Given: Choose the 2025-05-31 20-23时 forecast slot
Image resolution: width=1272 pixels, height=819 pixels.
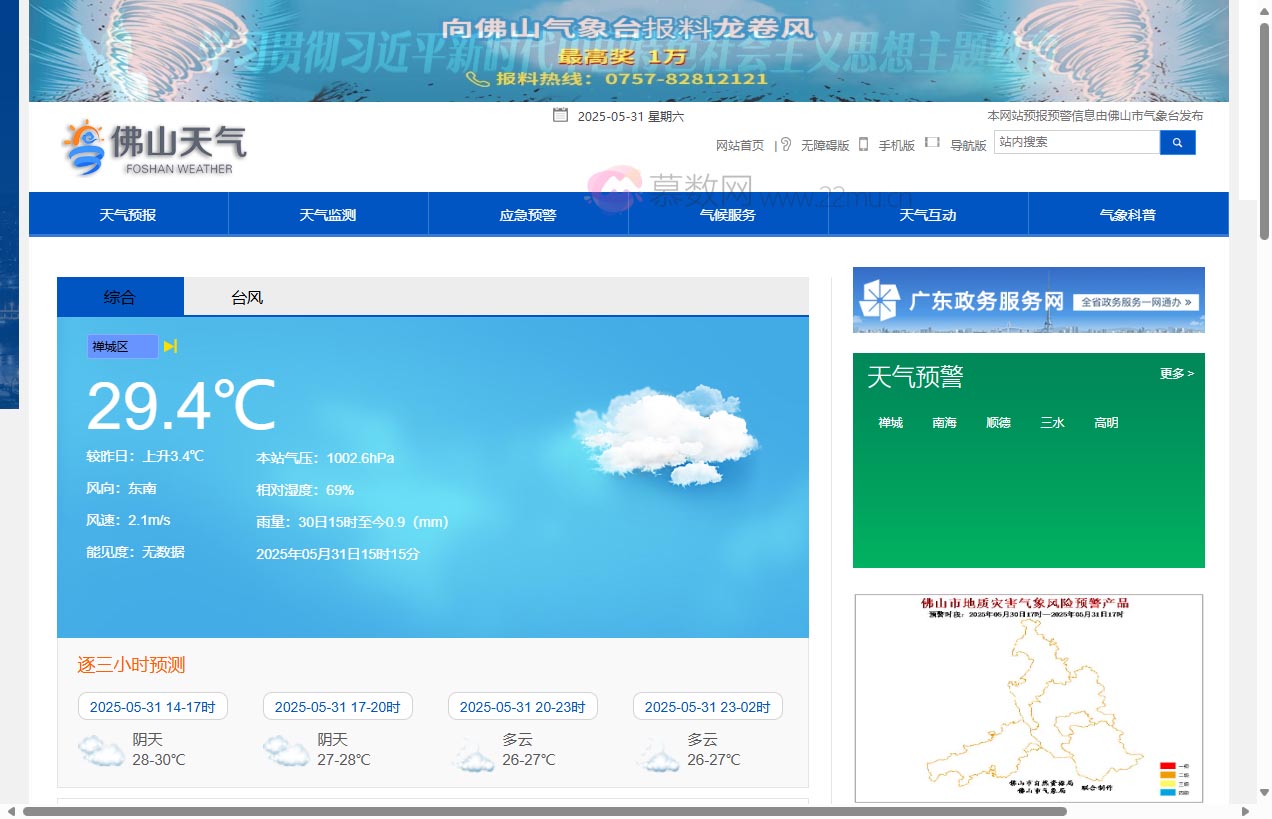Looking at the screenshot, I should click(x=522, y=707).
